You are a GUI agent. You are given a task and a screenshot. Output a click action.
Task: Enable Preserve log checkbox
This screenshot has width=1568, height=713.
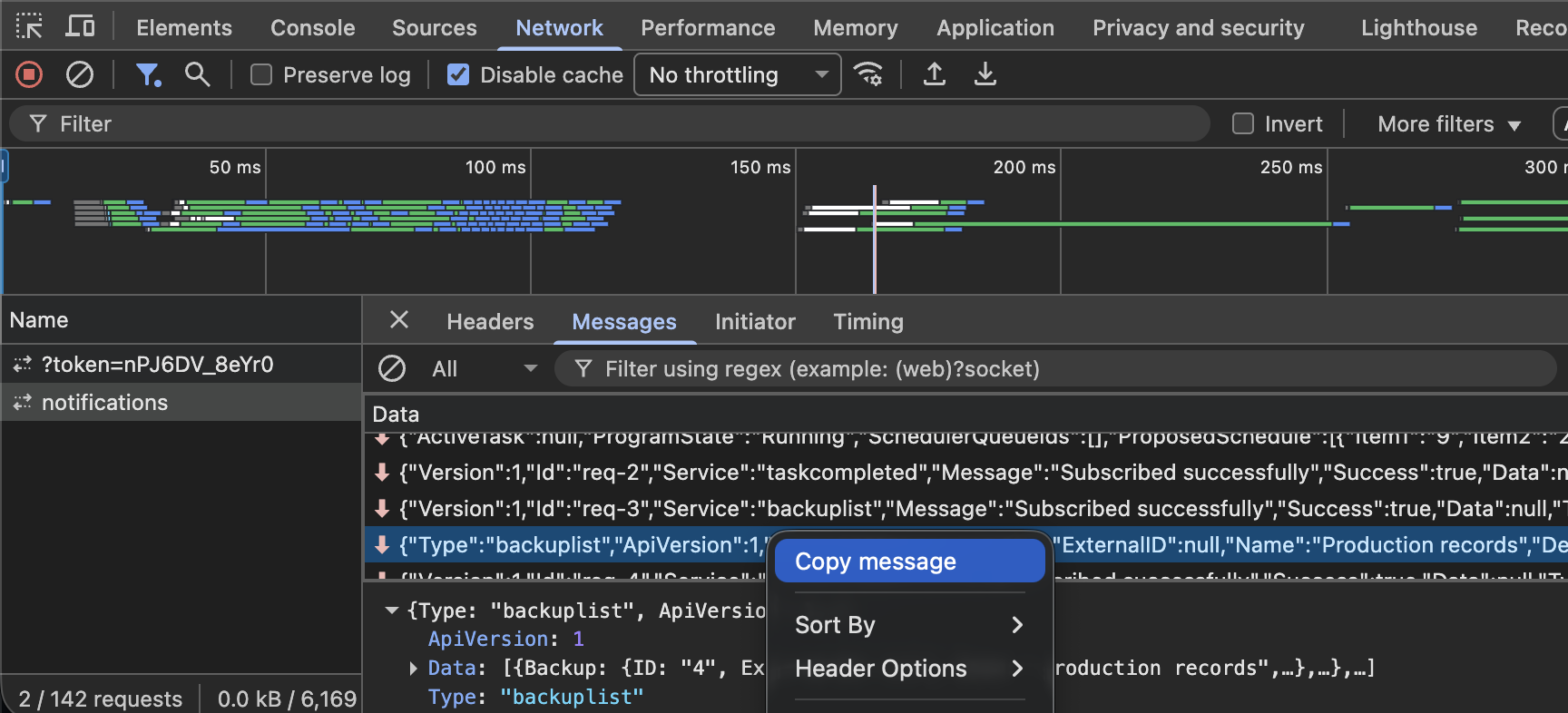click(261, 74)
